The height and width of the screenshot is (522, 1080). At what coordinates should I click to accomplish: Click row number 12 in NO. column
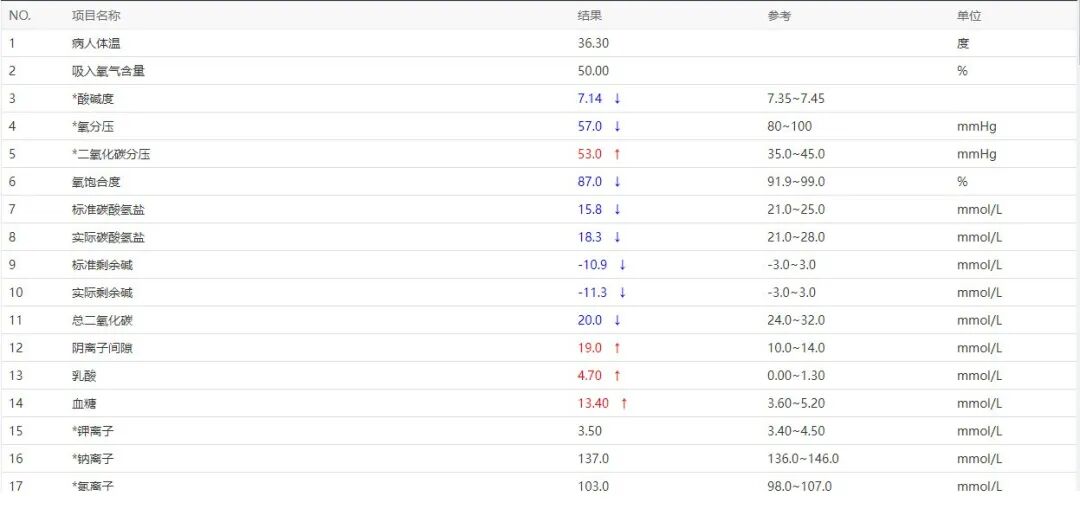[16, 348]
